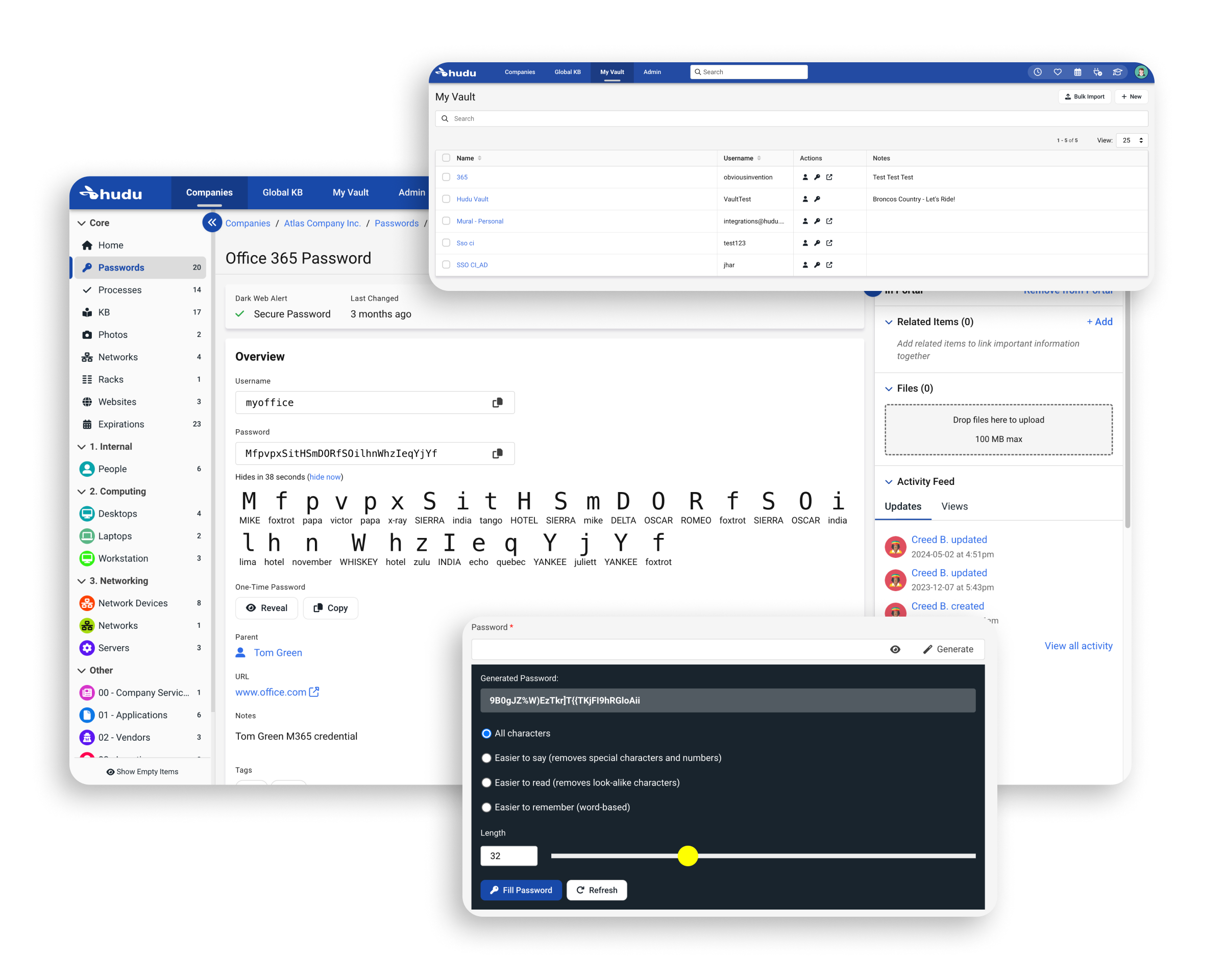
Task: Open favorites heart icon in top bar
Action: point(1058,72)
